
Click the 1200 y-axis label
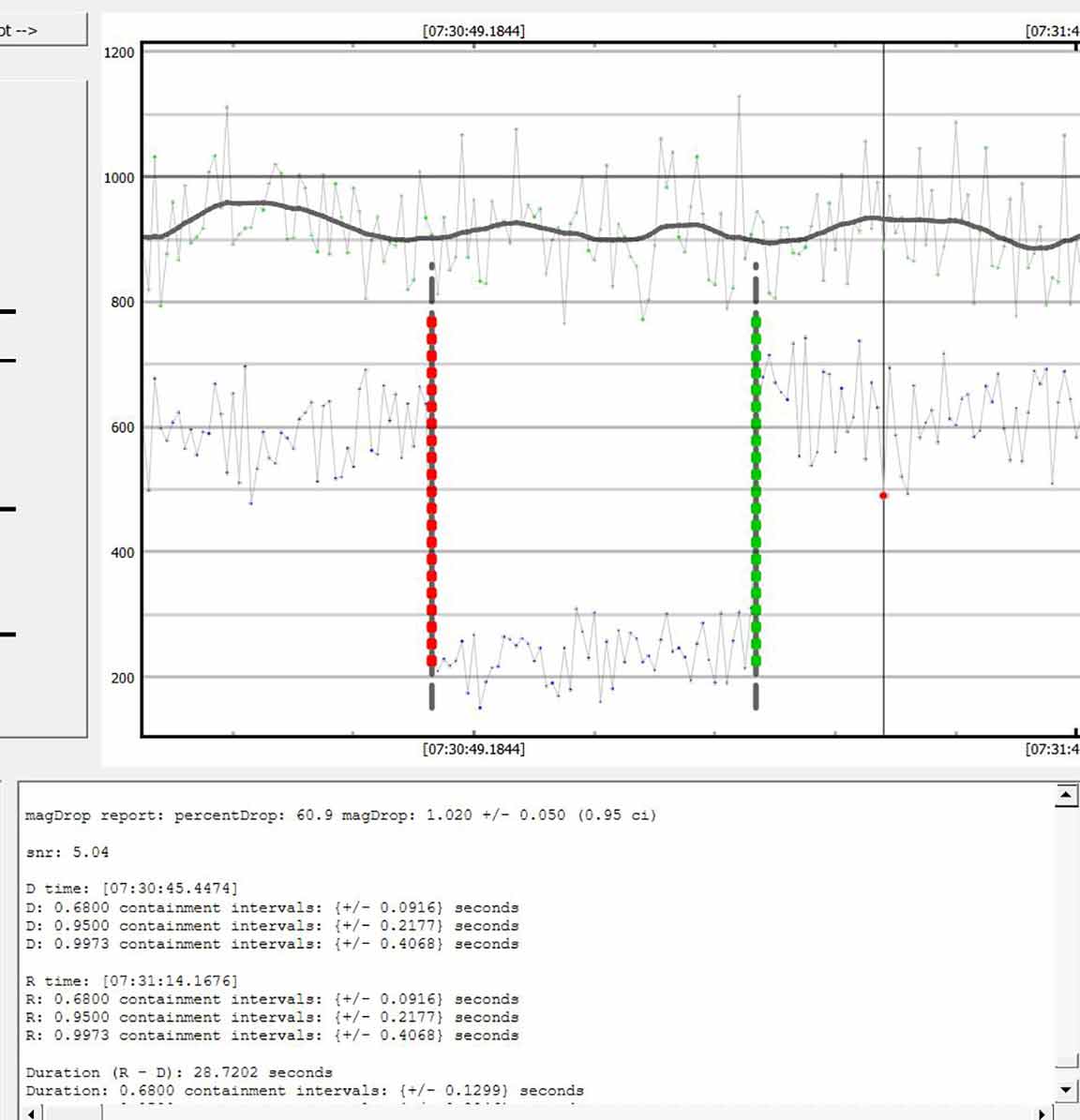coord(118,52)
